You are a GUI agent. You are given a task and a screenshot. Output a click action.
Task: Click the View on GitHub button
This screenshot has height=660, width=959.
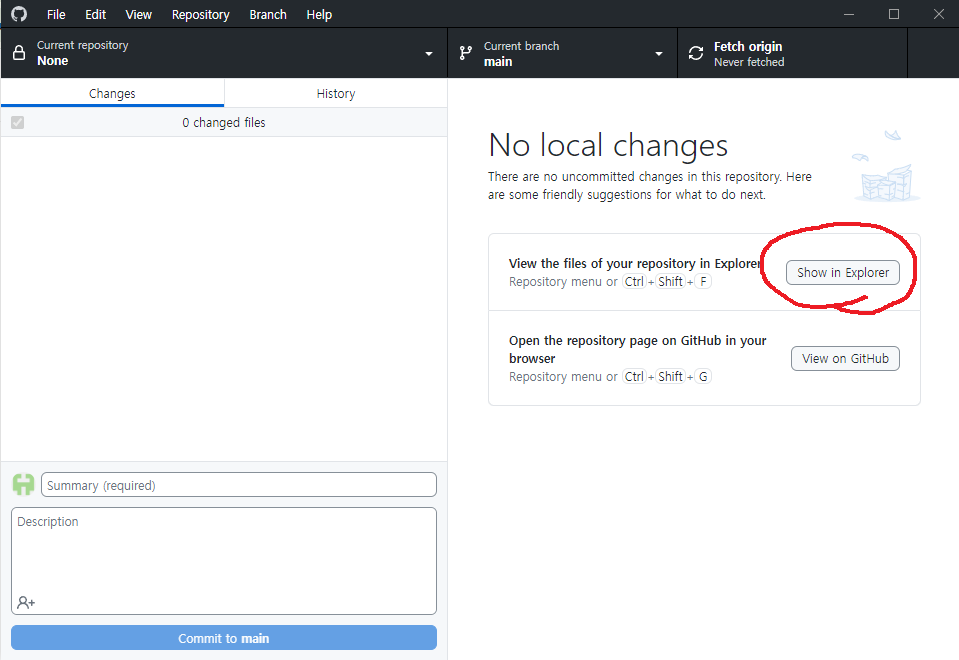tap(845, 358)
